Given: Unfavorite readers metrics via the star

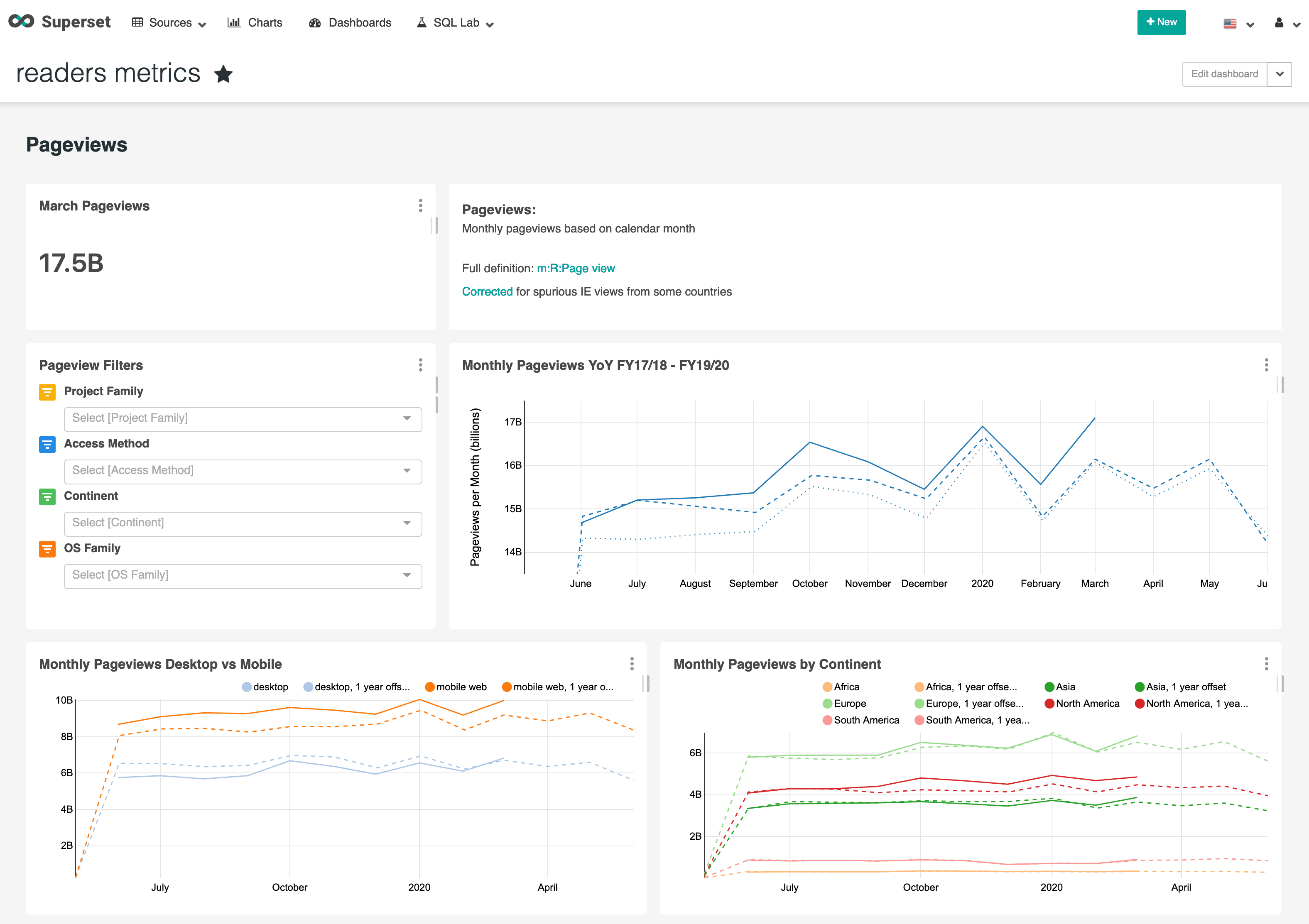Looking at the screenshot, I should [223, 73].
